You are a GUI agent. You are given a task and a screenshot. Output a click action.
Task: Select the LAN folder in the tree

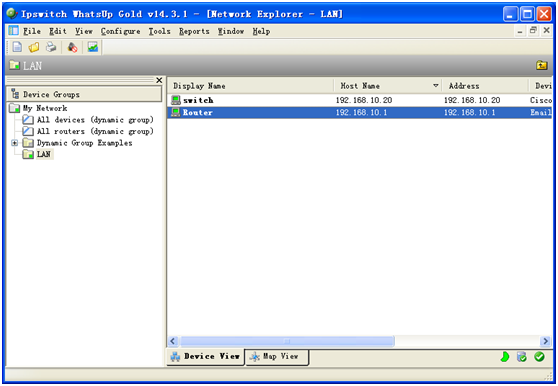[44, 154]
